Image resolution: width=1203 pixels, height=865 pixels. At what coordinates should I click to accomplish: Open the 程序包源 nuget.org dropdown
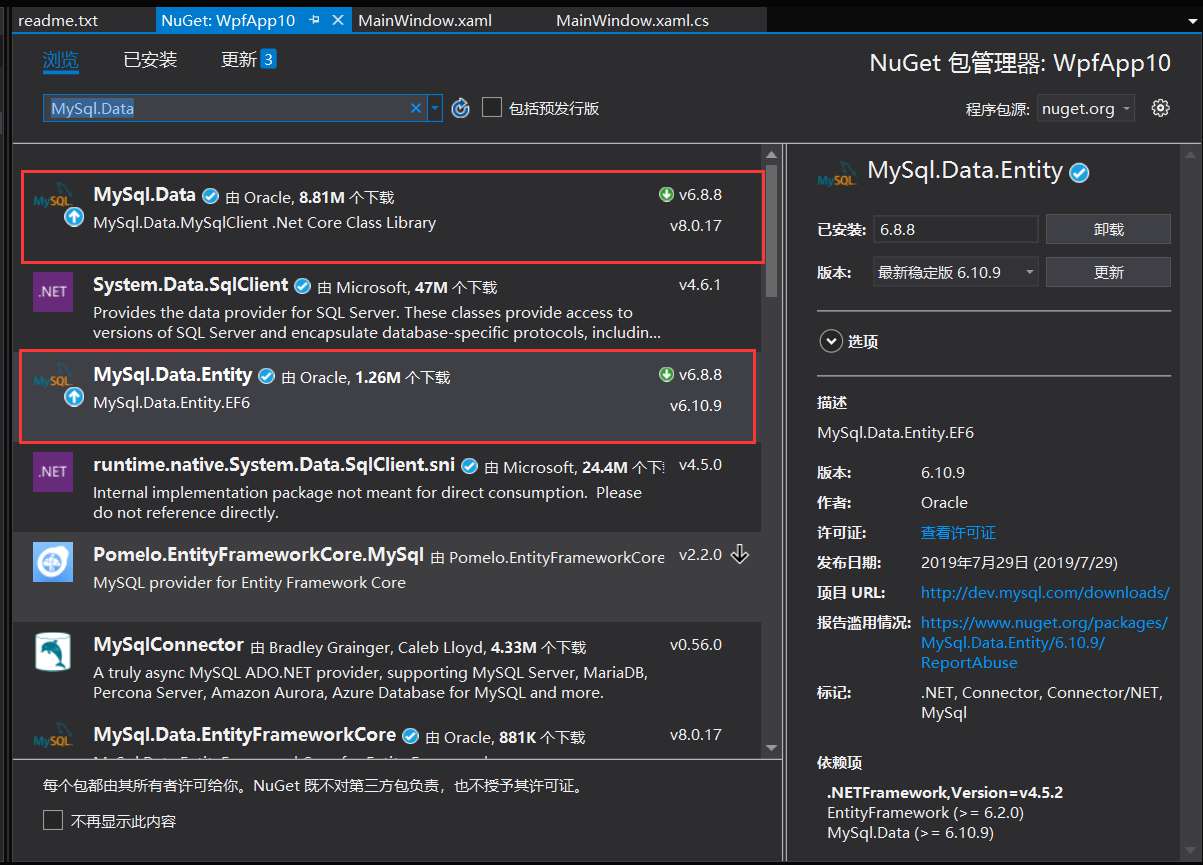coord(1085,108)
